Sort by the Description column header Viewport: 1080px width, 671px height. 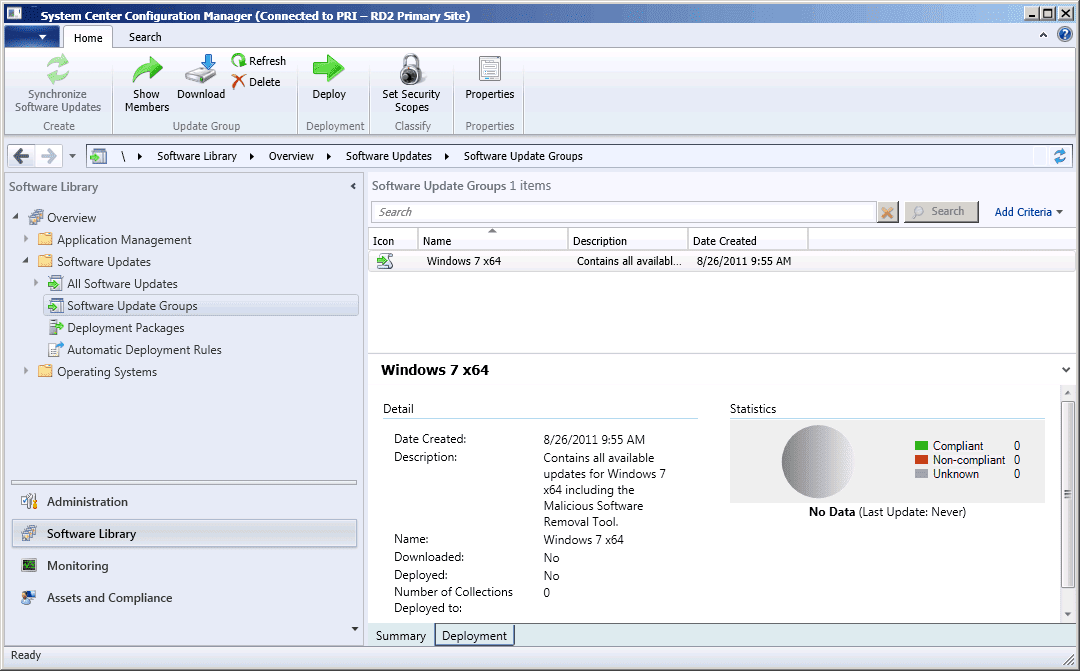627,240
